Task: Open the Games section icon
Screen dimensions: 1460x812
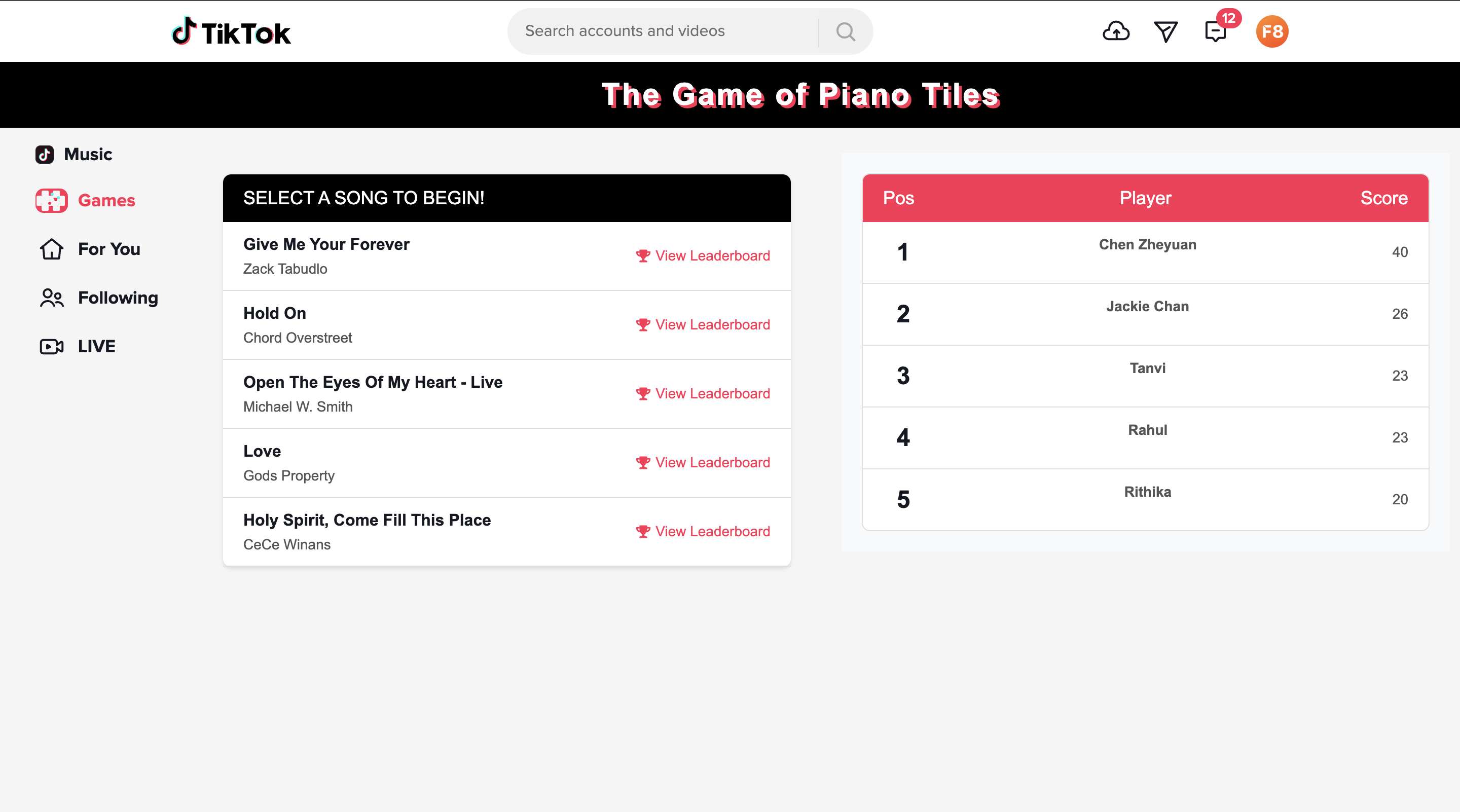Action: pyautogui.click(x=51, y=200)
